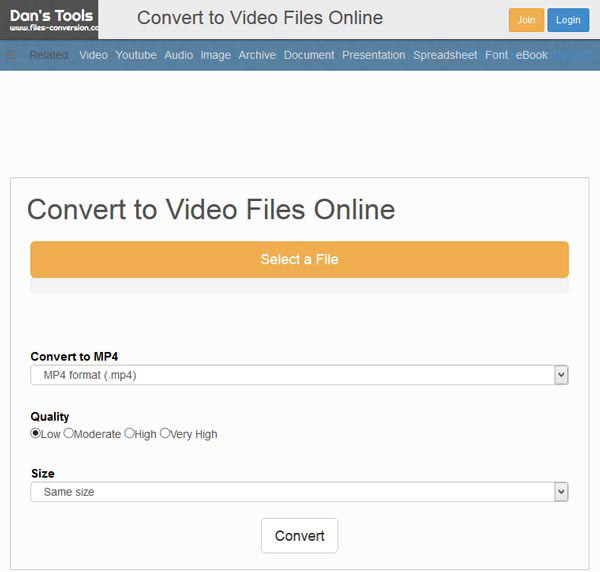The width and height of the screenshot is (600, 572).
Task: Click the Quality label
Action: [50, 417]
